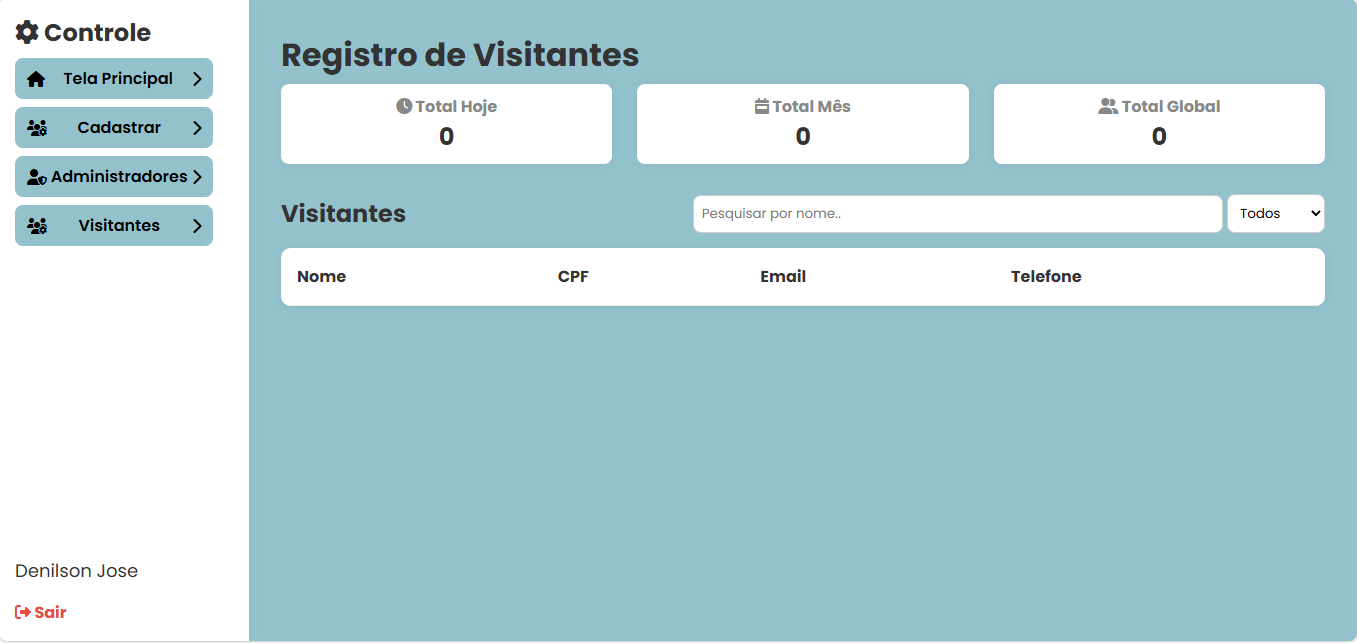
Task: Click the CPF column header
Action: [x=573, y=277]
